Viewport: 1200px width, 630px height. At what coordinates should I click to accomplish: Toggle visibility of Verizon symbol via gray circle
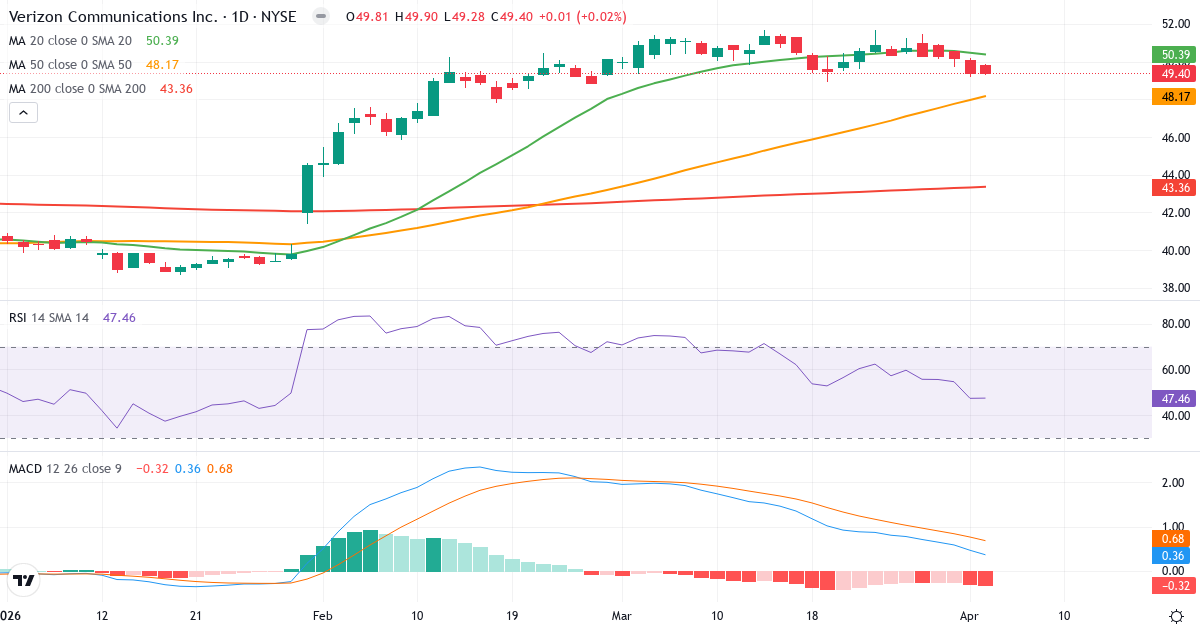[x=319, y=16]
